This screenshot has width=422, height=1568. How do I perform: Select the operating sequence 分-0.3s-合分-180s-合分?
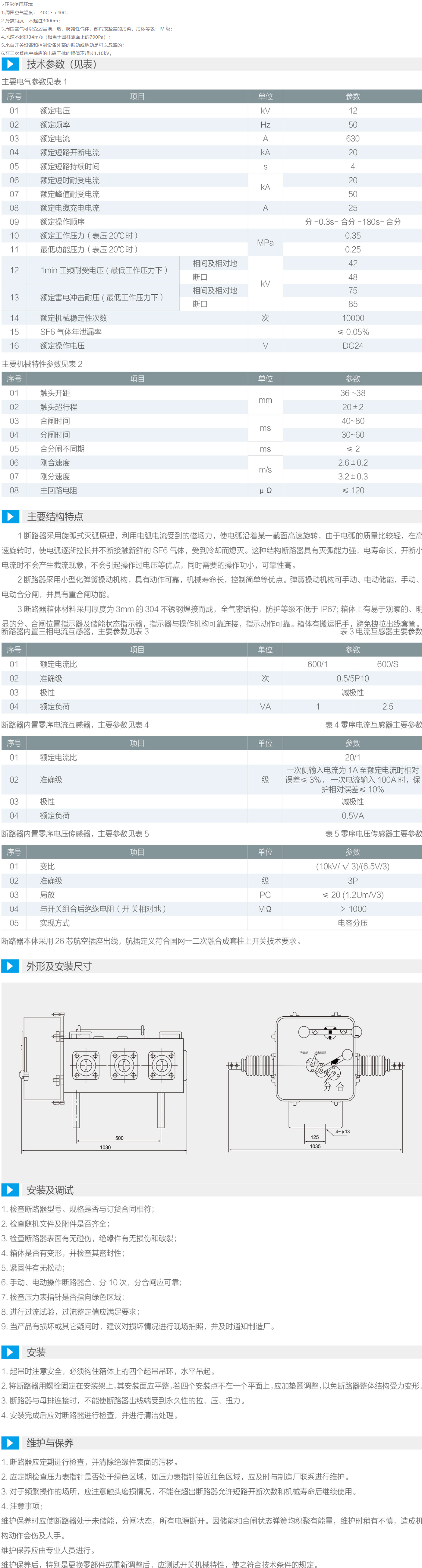353,222
